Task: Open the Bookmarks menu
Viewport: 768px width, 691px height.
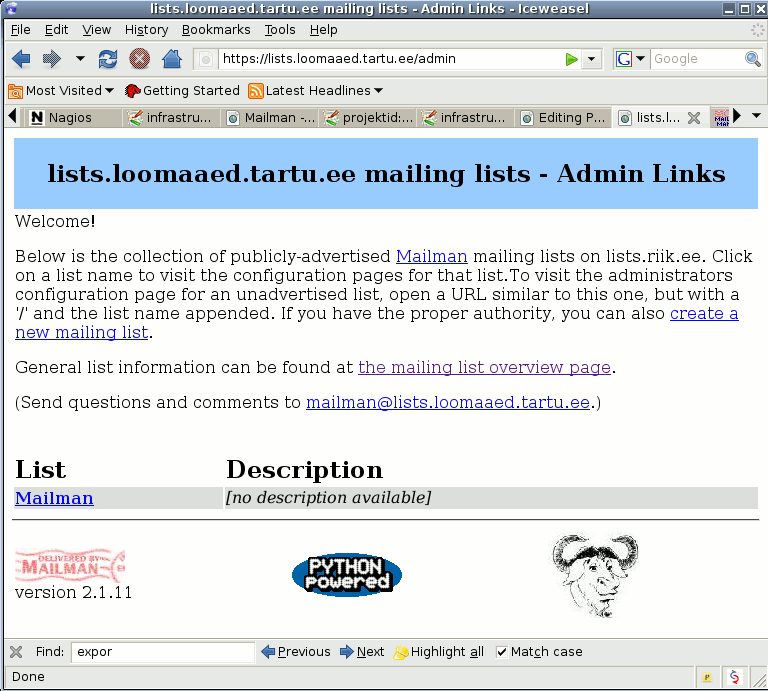Action: point(216,30)
